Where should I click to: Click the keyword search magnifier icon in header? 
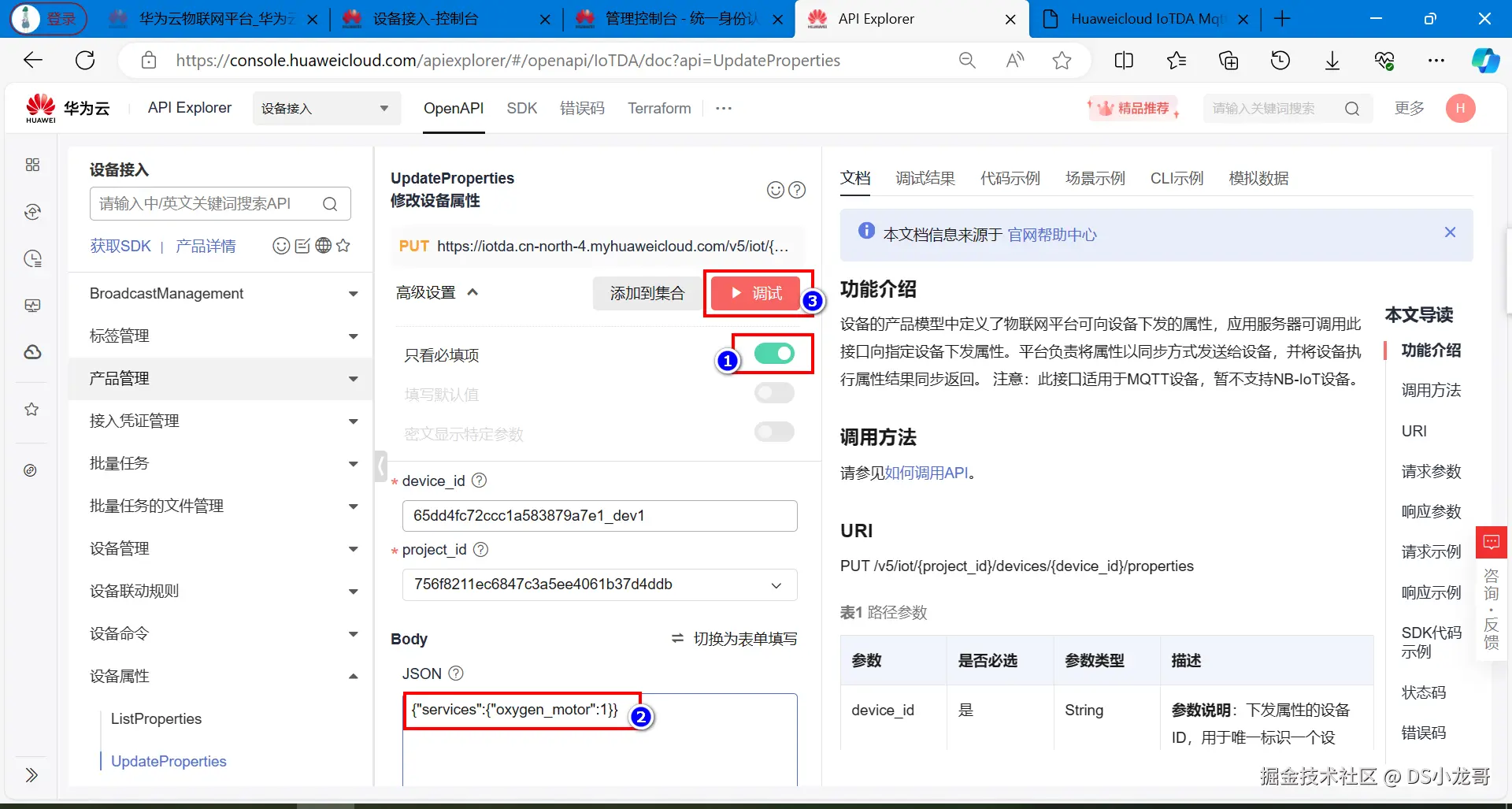[x=1352, y=109]
